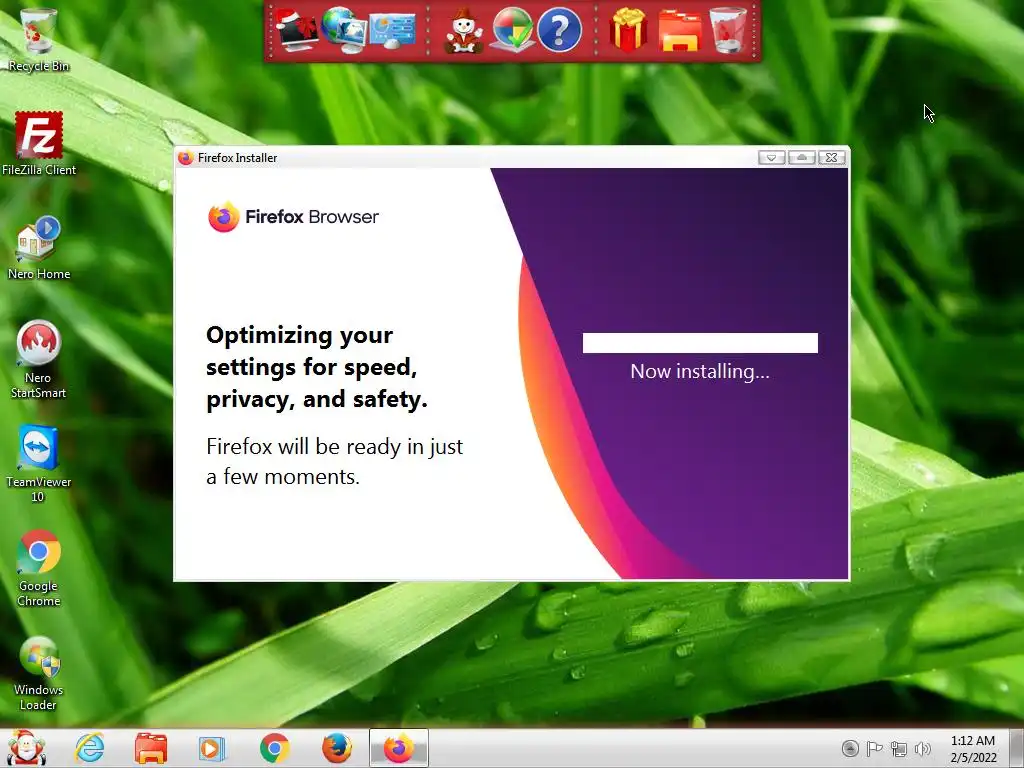This screenshot has height=768, width=1024.
Task: Open the Action Center flag tray icon
Action: click(x=874, y=748)
